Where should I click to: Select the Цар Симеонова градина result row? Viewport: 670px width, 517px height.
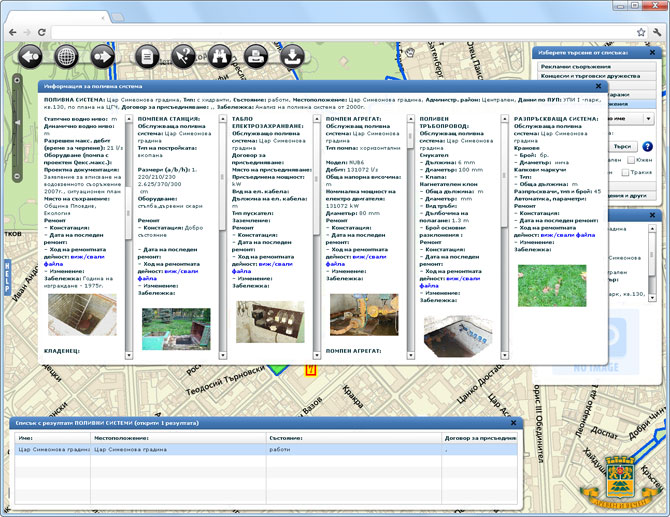click(266, 449)
